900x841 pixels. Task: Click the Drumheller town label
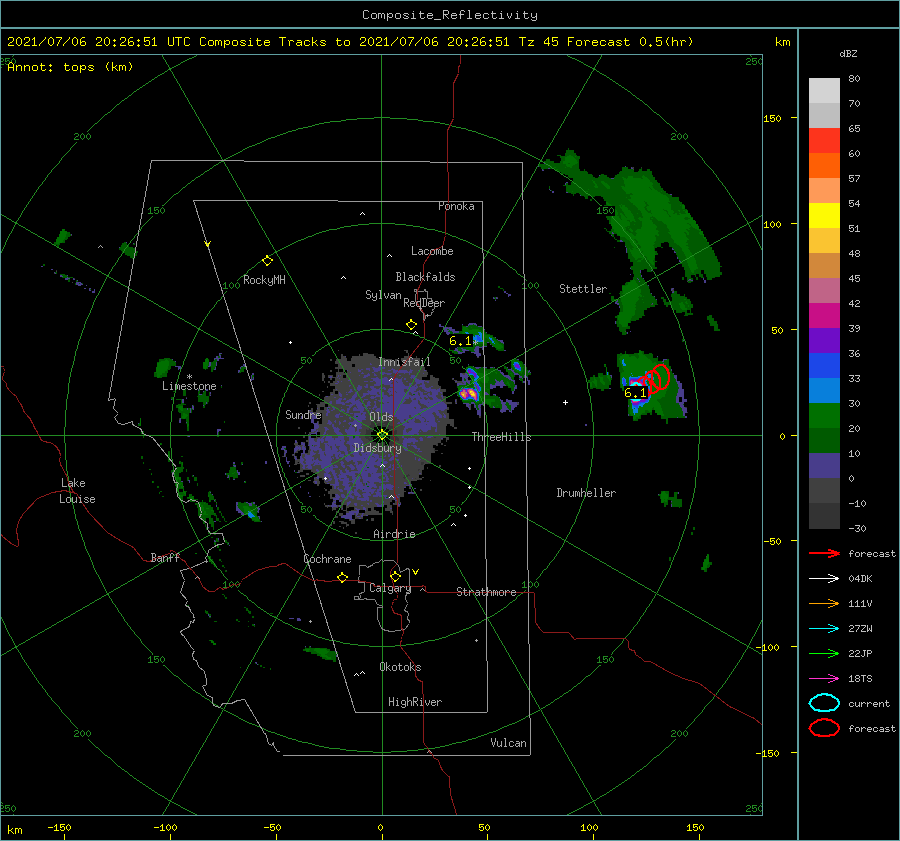coord(586,493)
